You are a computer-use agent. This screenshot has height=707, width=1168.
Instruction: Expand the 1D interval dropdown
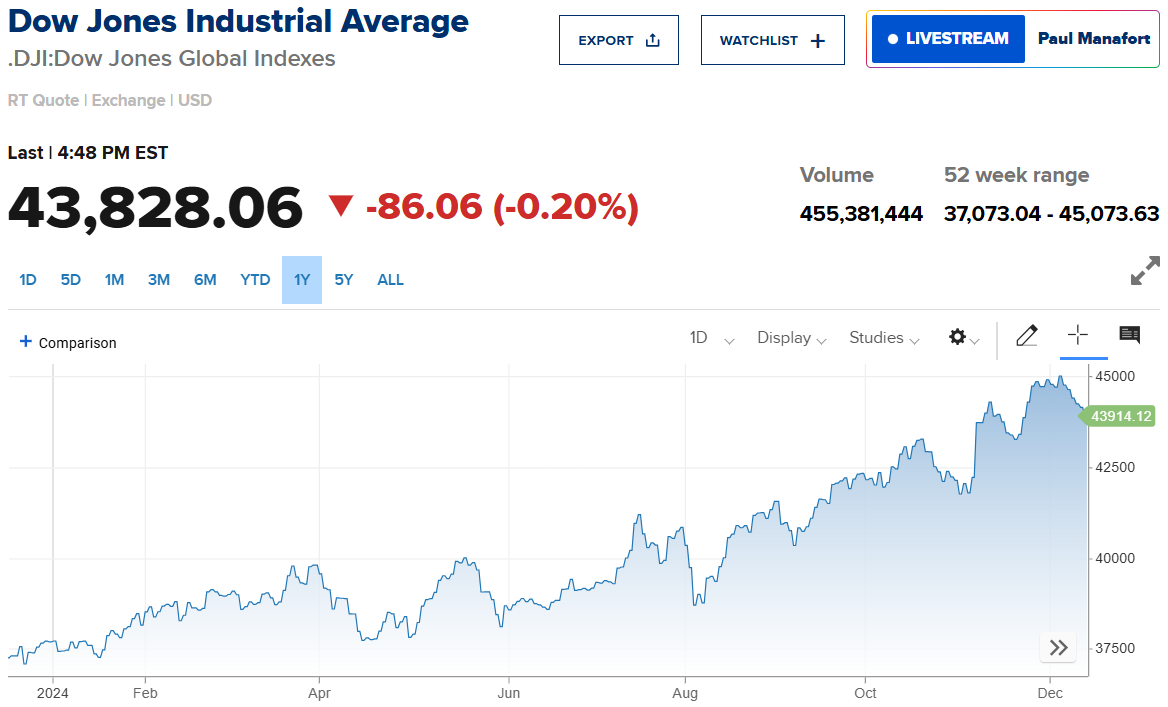point(711,338)
